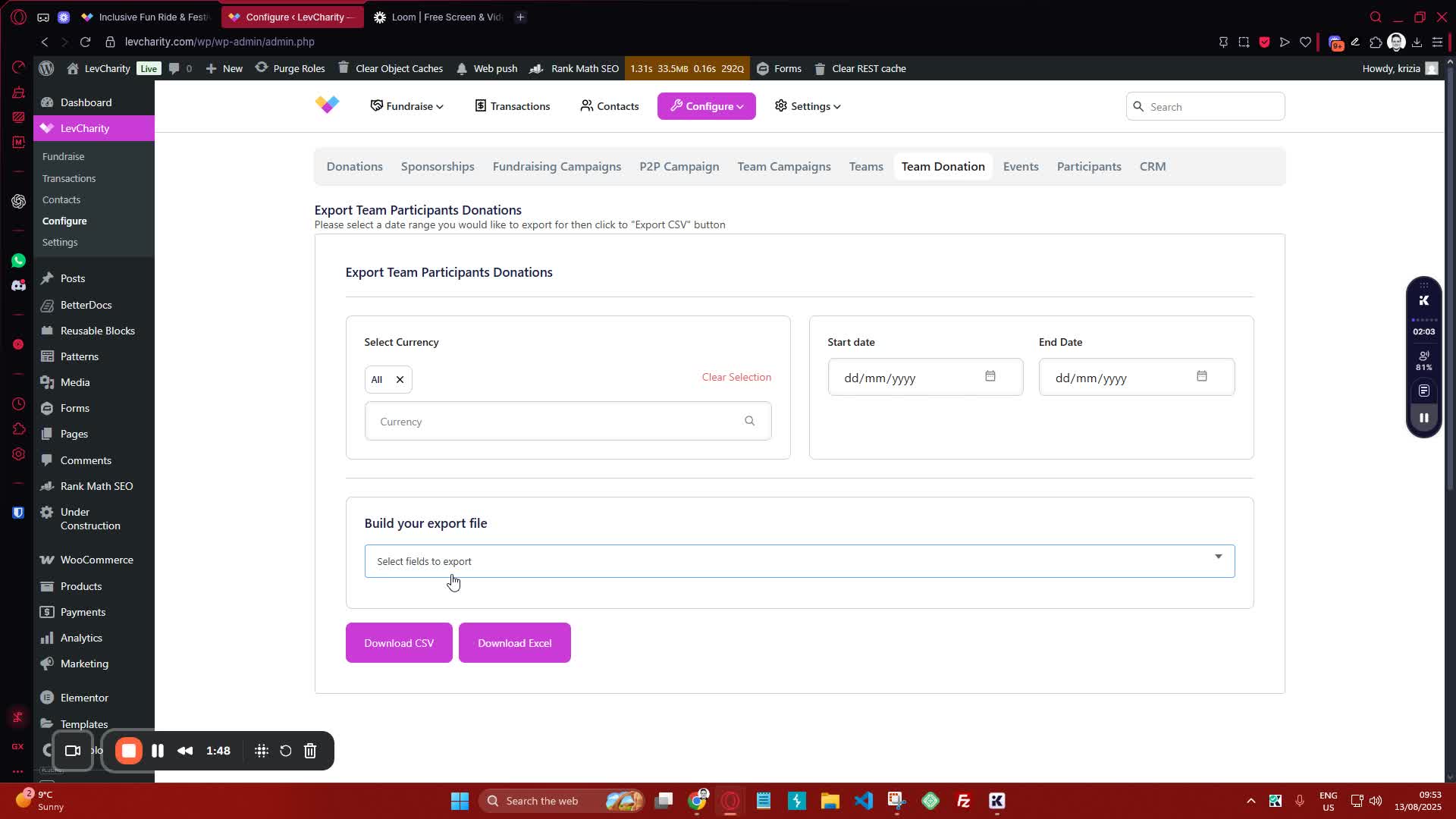Click the LevCharity logo icon
Screen dimensions: 1456x819
[328, 105]
